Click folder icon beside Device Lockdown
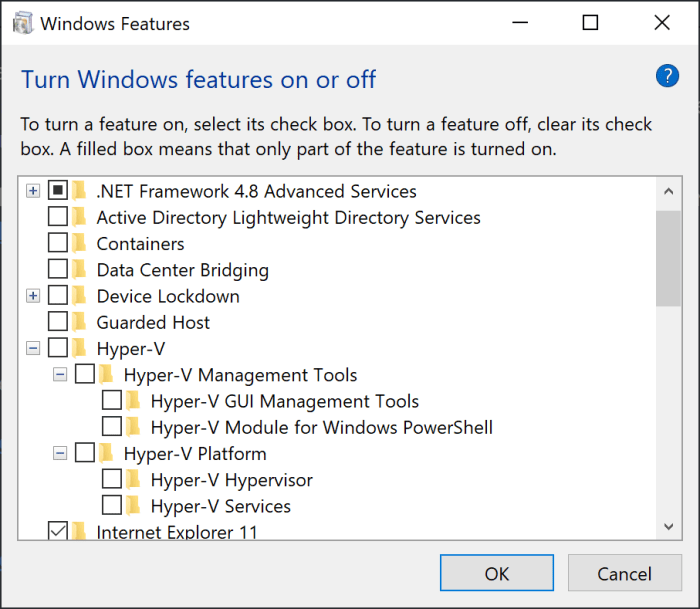This screenshot has height=609, width=700. pos(79,296)
